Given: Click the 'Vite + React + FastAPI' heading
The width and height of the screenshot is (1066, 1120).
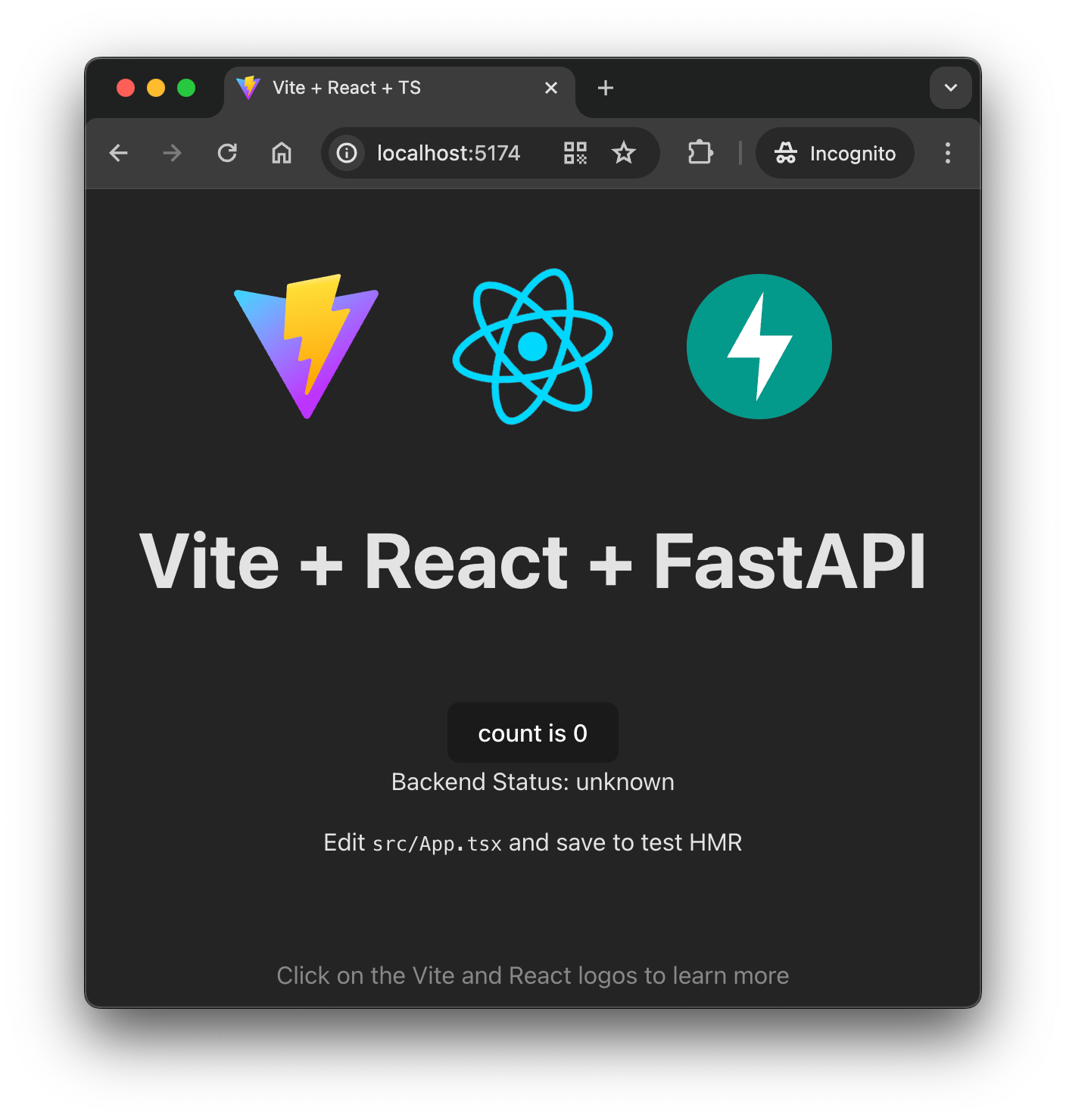Looking at the screenshot, I should coord(533,561).
